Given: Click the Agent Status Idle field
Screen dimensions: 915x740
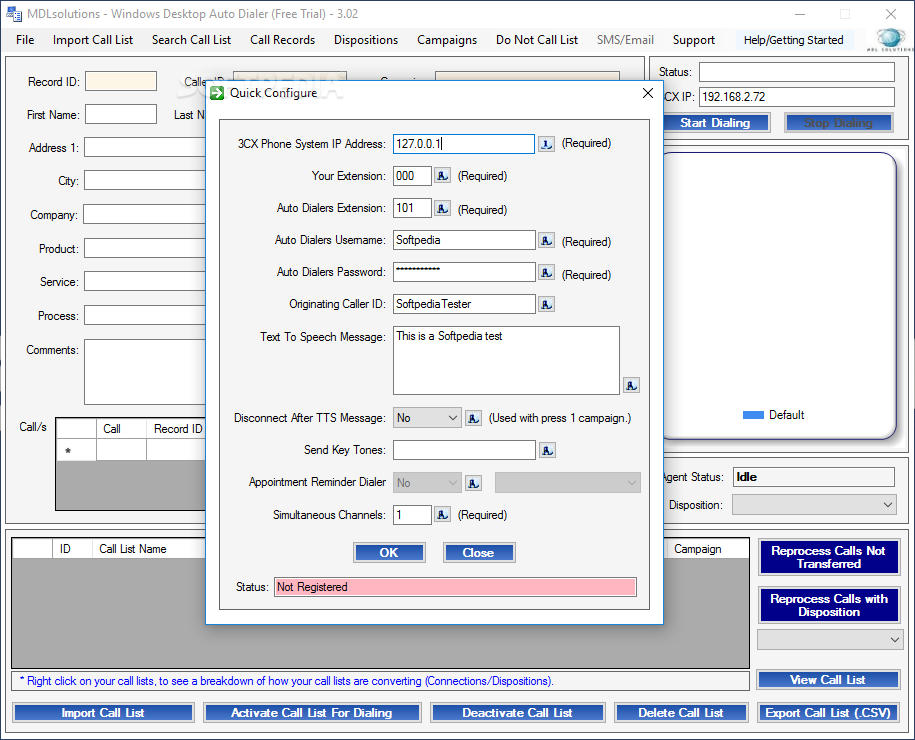Looking at the screenshot, I should tap(813, 477).
